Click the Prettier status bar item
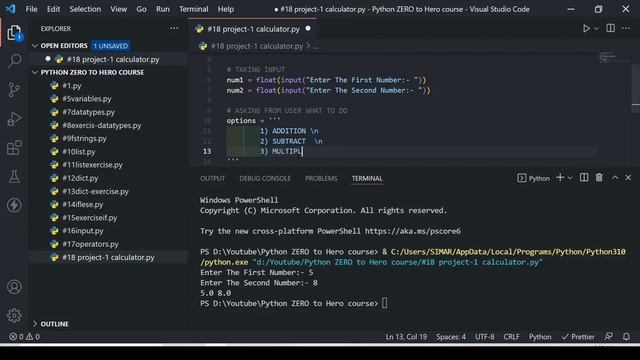 pyautogui.click(x=578, y=337)
